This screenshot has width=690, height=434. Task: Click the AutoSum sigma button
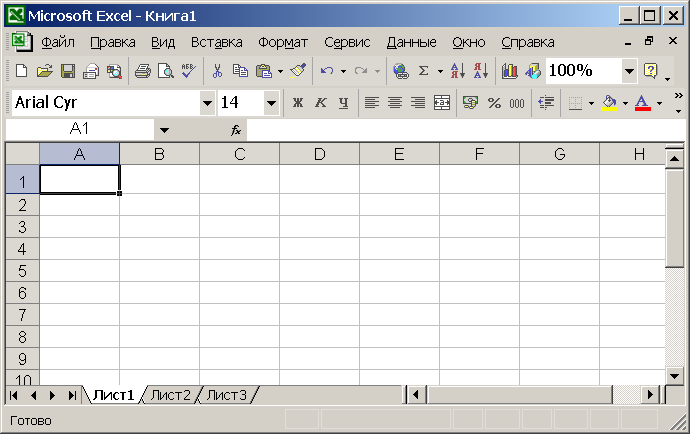point(423,70)
